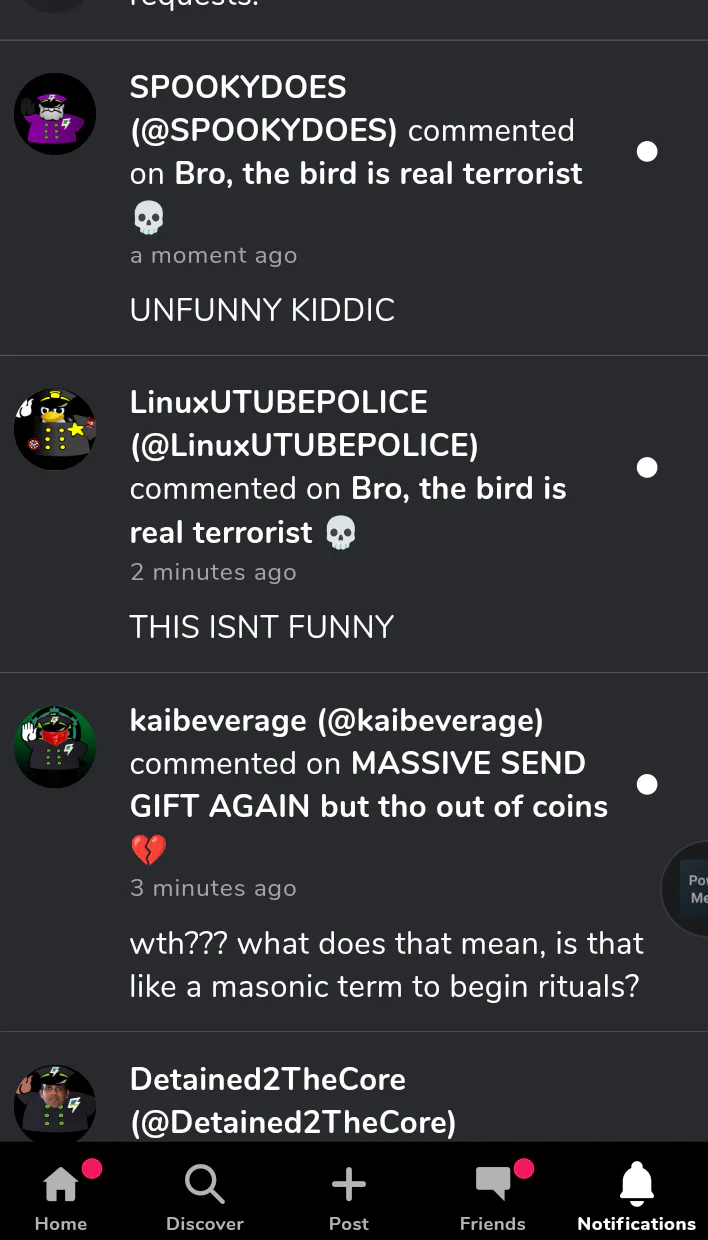Open comment 'UNFUNNY KIDDIC'
This screenshot has height=1240, width=708.
click(x=262, y=310)
